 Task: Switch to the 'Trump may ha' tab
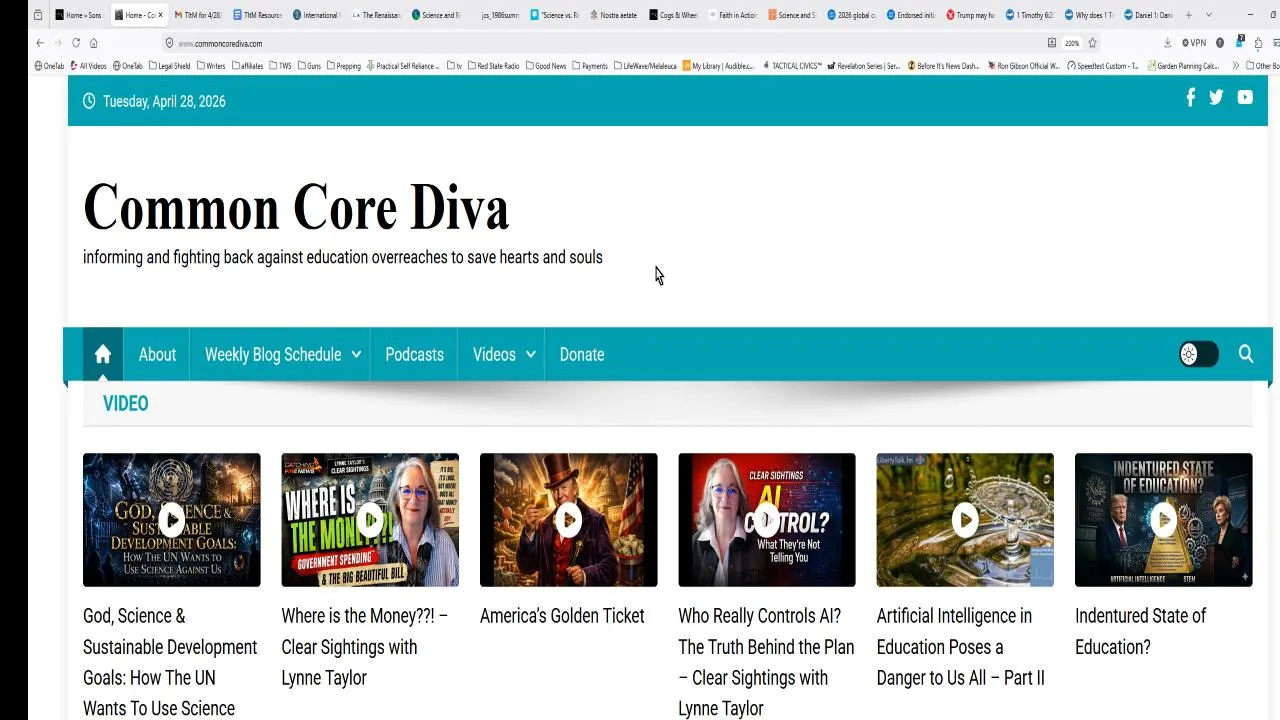[x=970, y=15]
